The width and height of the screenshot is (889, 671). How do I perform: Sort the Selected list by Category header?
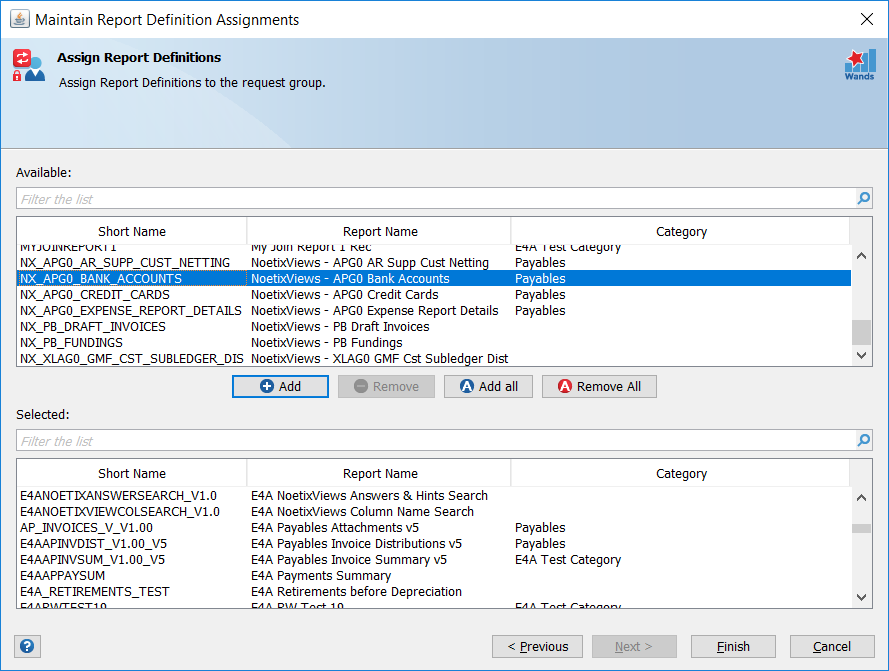coord(681,473)
